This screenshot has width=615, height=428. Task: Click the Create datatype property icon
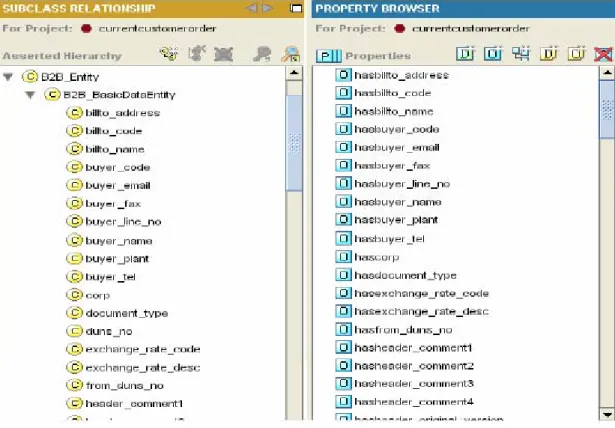coord(465,54)
